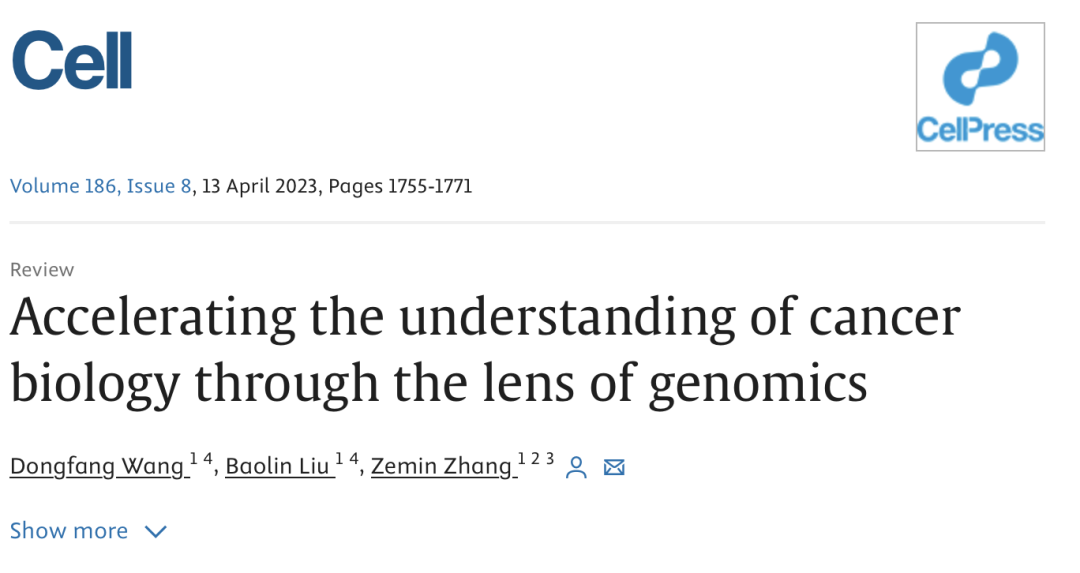The width and height of the screenshot is (1080, 573).
Task: Click the Review article type label
Action: point(42,269)
